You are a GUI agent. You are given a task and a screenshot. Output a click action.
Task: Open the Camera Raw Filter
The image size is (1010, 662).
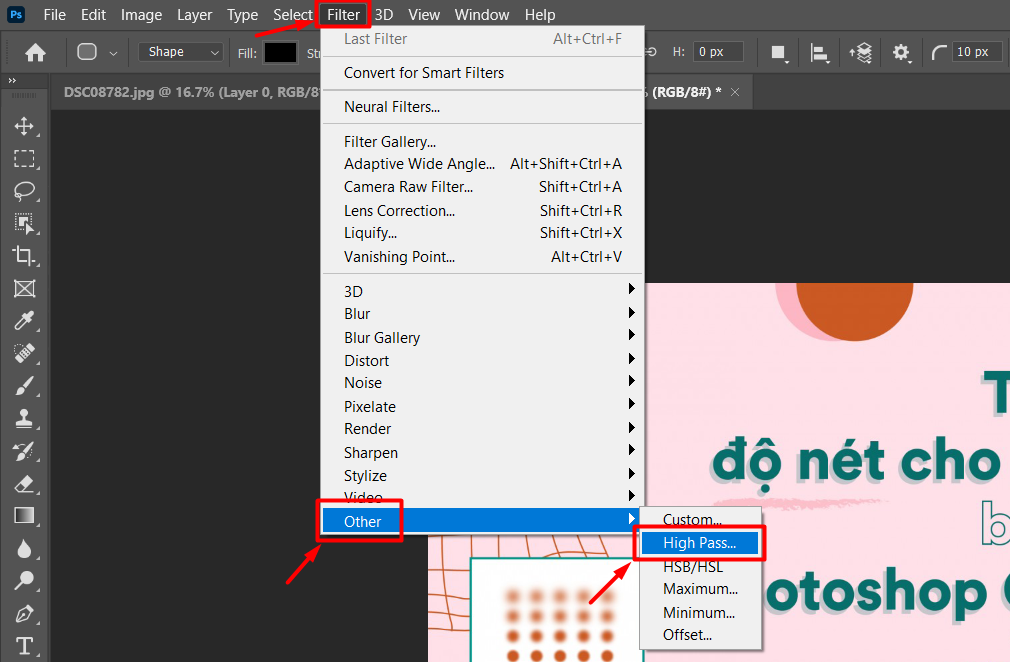tap(408, 187)
